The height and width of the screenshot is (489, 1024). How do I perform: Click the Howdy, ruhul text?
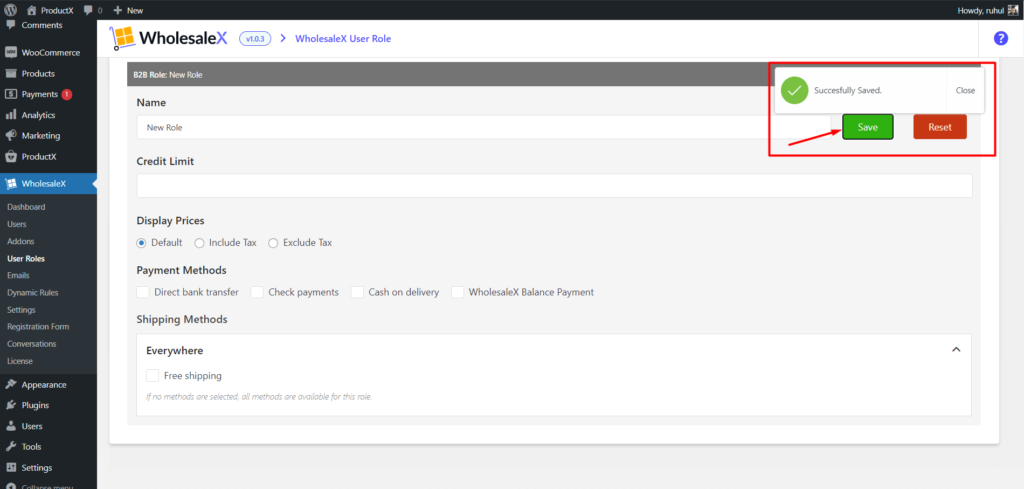(x=980, y=10)
